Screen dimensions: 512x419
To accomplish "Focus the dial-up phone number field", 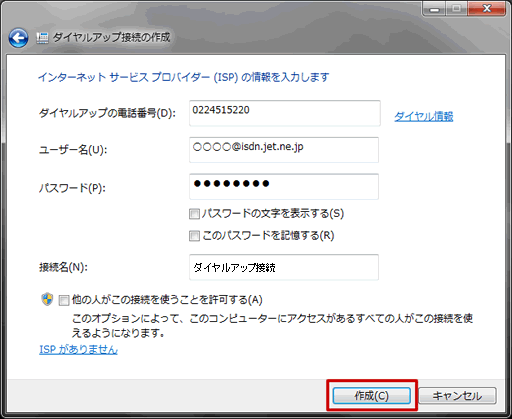I will (285, 113).
